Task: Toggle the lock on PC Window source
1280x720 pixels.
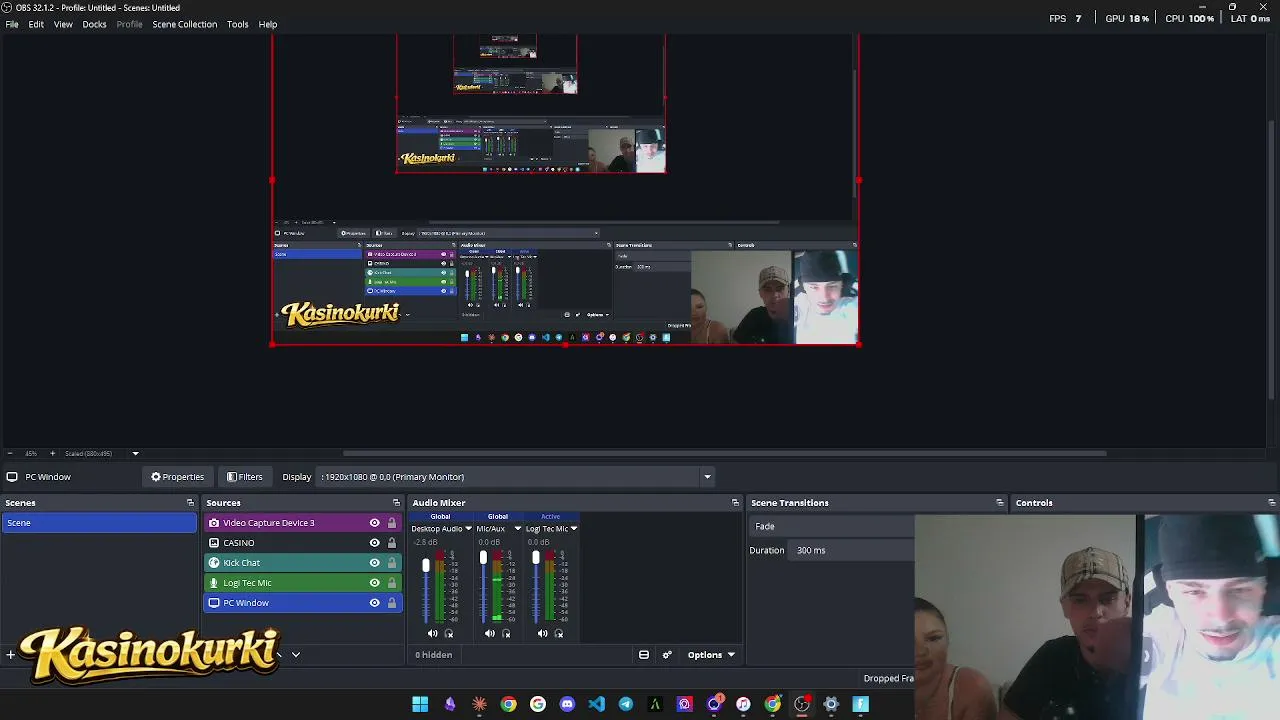Action: 392,603
